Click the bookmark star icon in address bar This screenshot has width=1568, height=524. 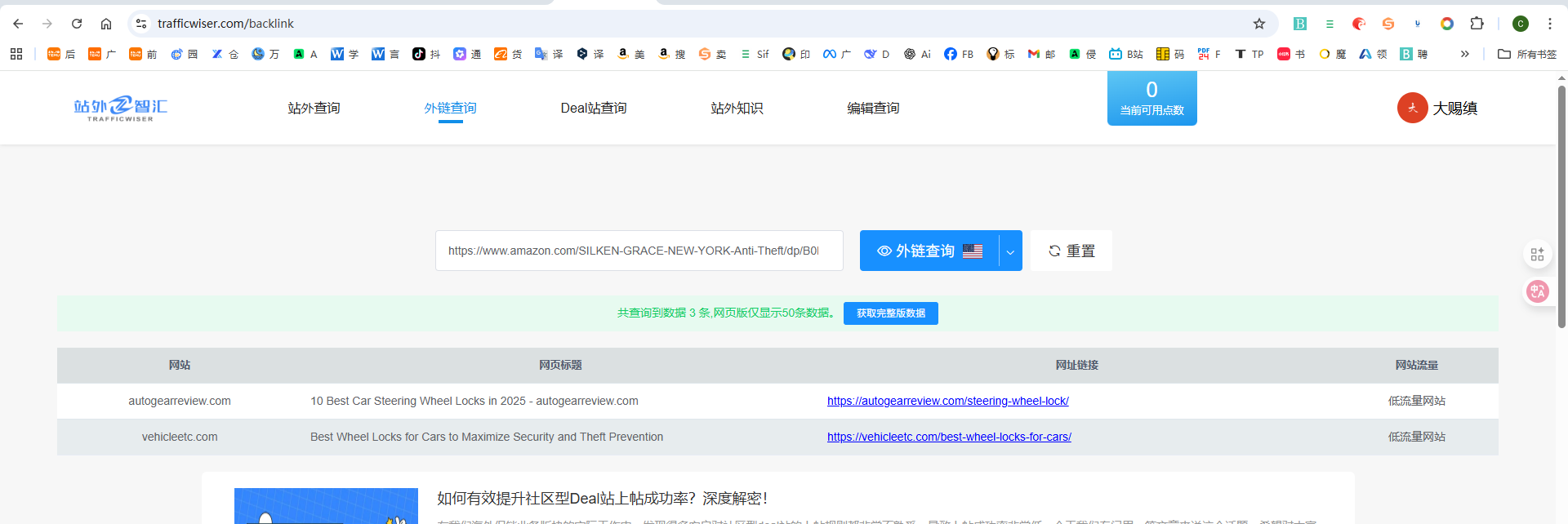[x=1259, y=24]
